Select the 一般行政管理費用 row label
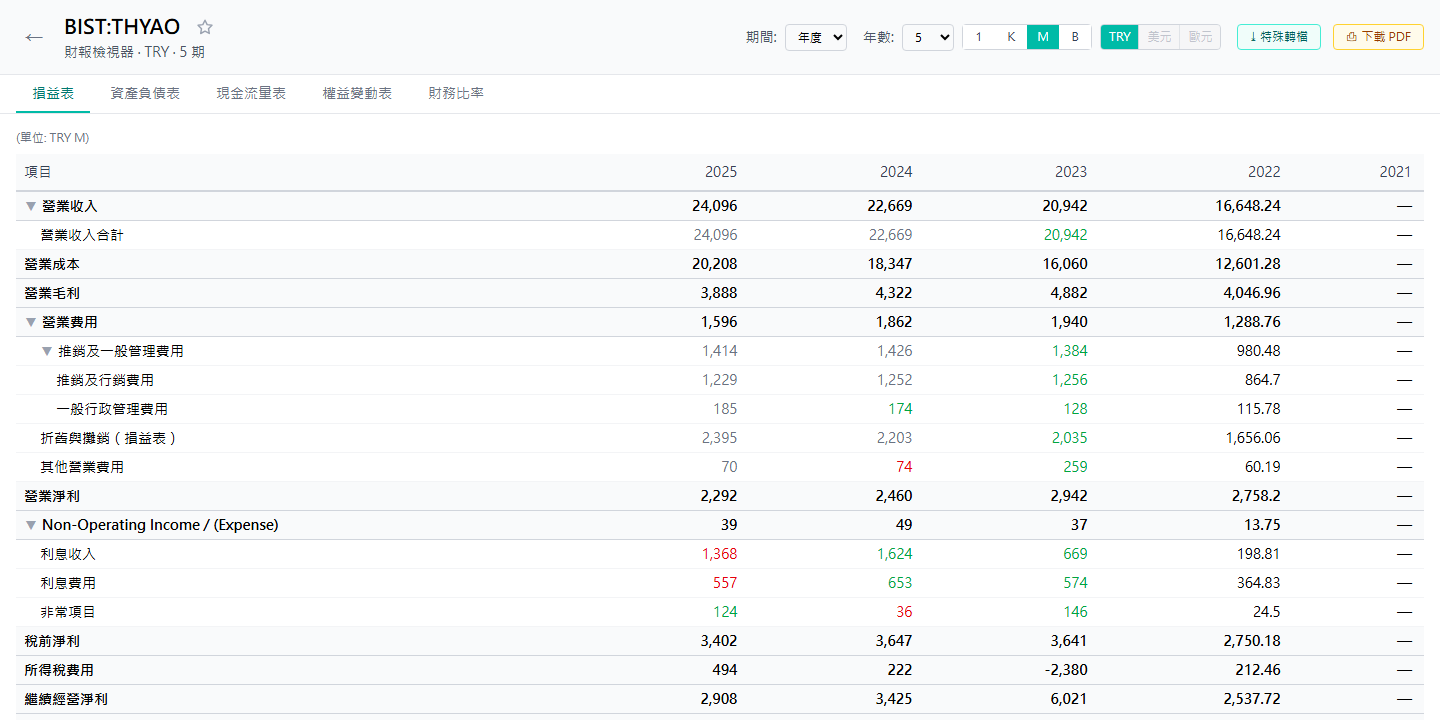The image size is (1440, 720). [112, 409]
